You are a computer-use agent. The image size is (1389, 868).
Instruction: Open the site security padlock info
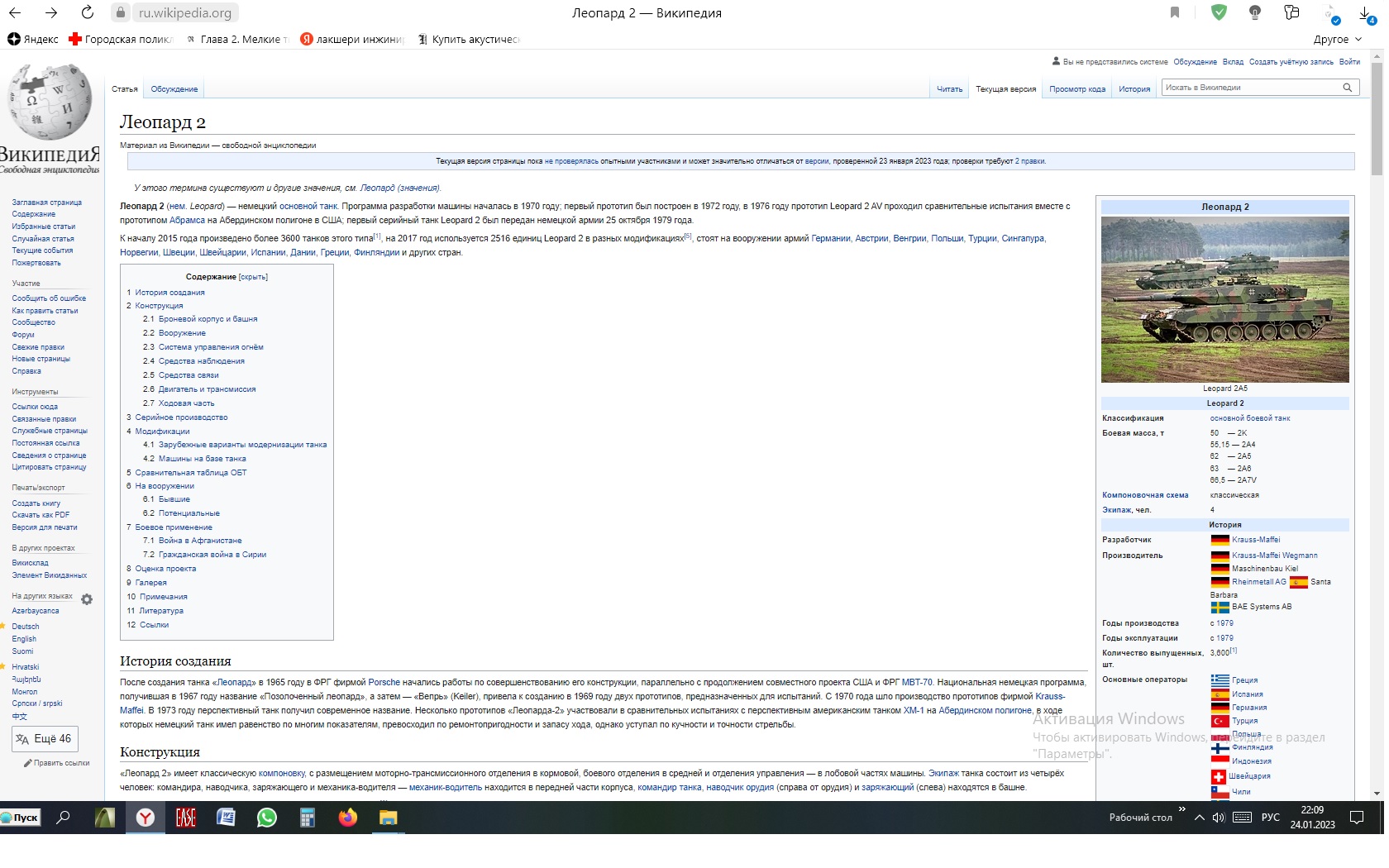tap(121, 12)
